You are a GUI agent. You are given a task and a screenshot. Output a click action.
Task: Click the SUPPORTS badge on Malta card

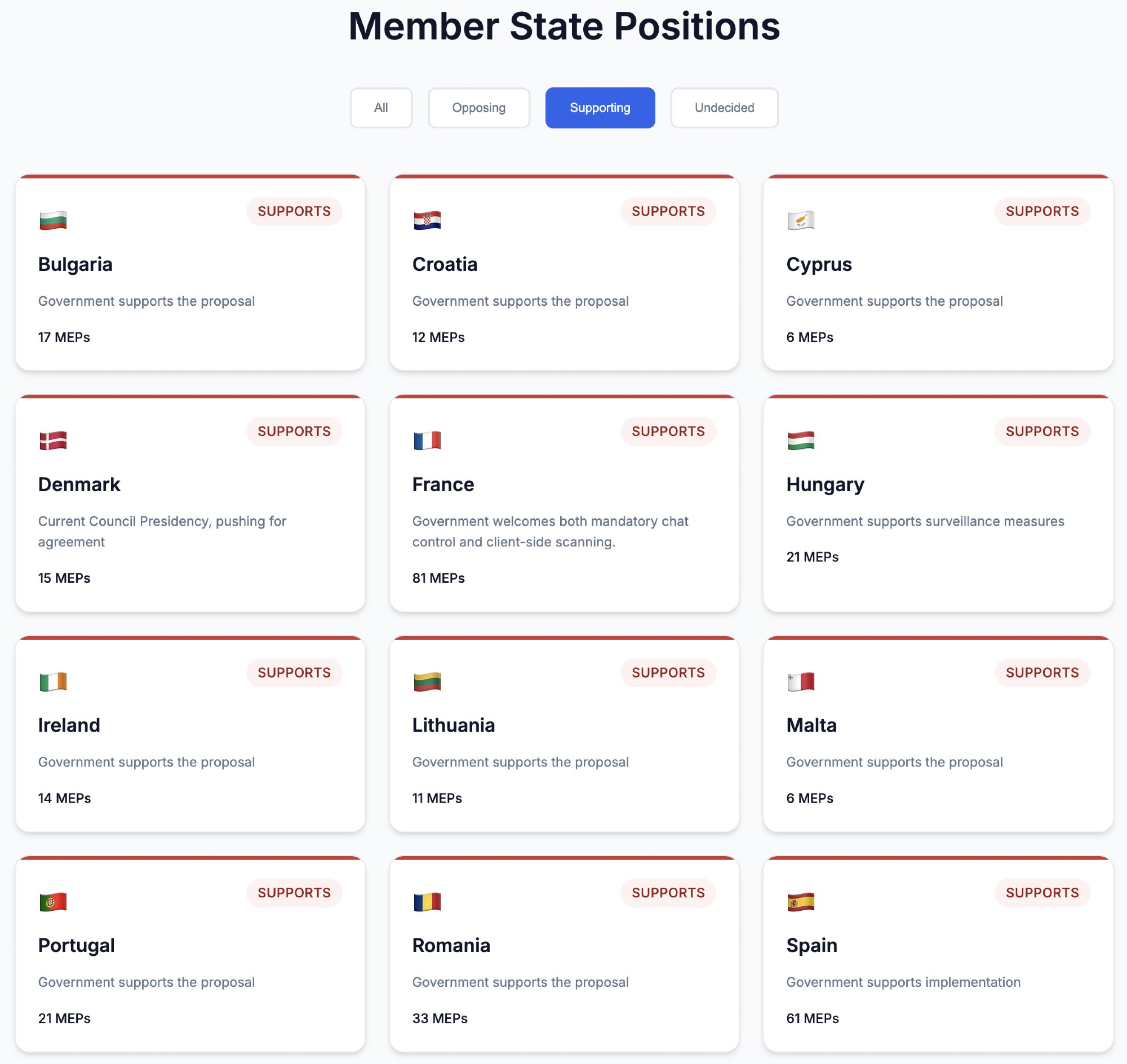(x=1042, y=673)
